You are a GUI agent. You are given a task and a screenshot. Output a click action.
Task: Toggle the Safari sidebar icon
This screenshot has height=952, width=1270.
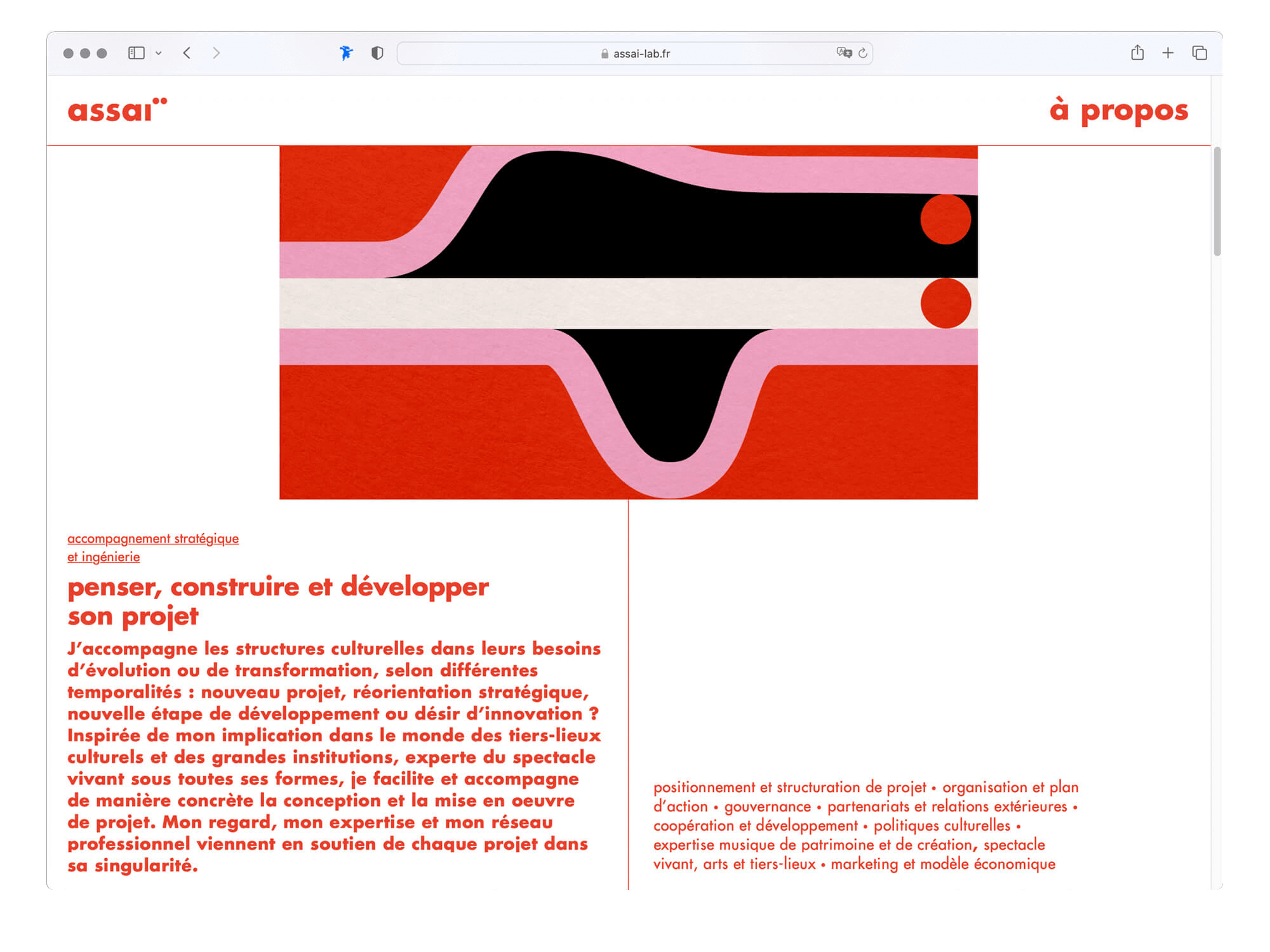click(137, 53)
